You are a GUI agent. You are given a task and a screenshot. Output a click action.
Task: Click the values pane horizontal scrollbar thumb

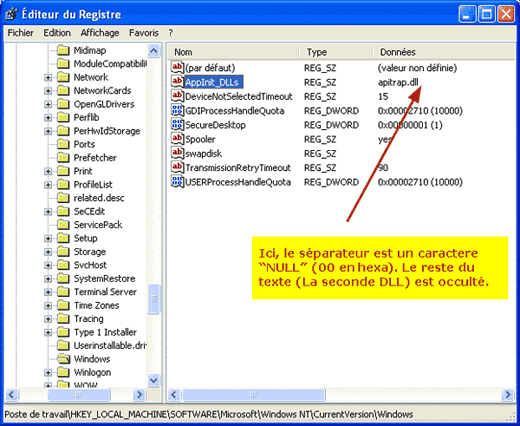(254, 395)
